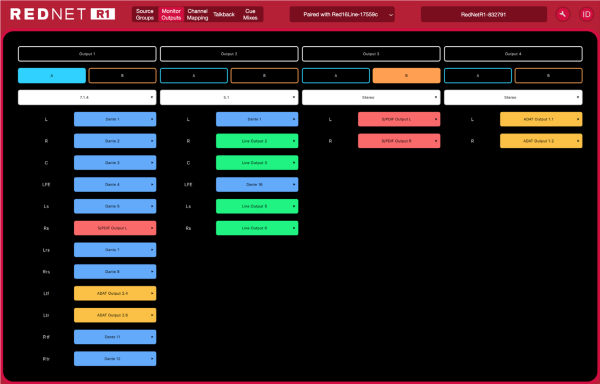Open the wrench settings icon
The width and height of the screenshot is (600, 384).
pos(562,15)
